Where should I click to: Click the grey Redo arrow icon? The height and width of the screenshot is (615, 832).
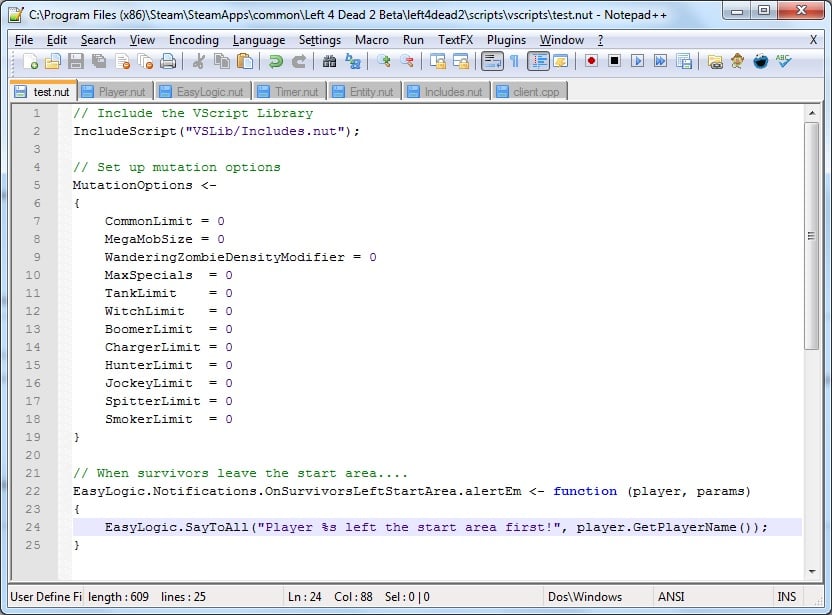tap(299, 62)
